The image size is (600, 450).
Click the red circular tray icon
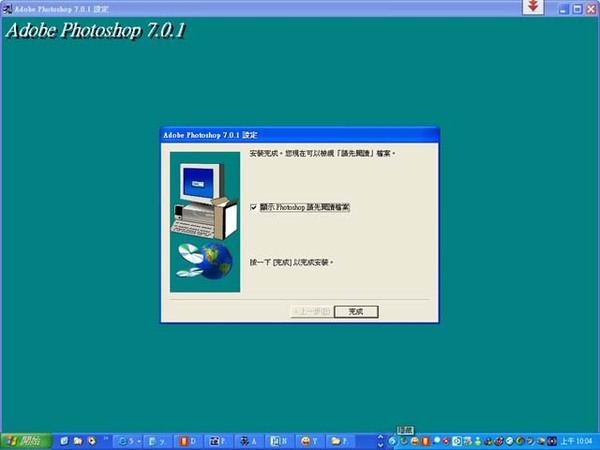click(446, 441)
